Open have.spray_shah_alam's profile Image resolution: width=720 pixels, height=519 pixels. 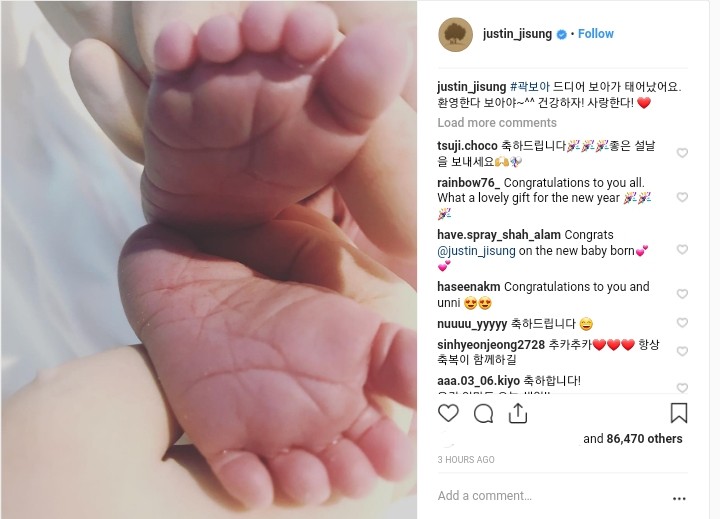coord(499,235)
